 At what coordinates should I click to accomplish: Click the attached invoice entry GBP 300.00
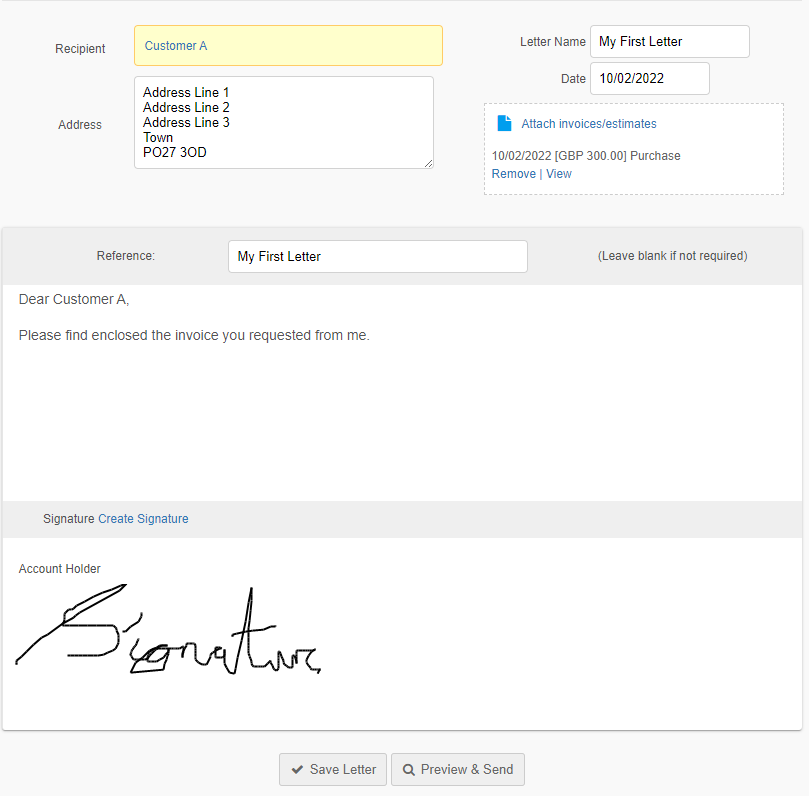[x=585, y=156]
